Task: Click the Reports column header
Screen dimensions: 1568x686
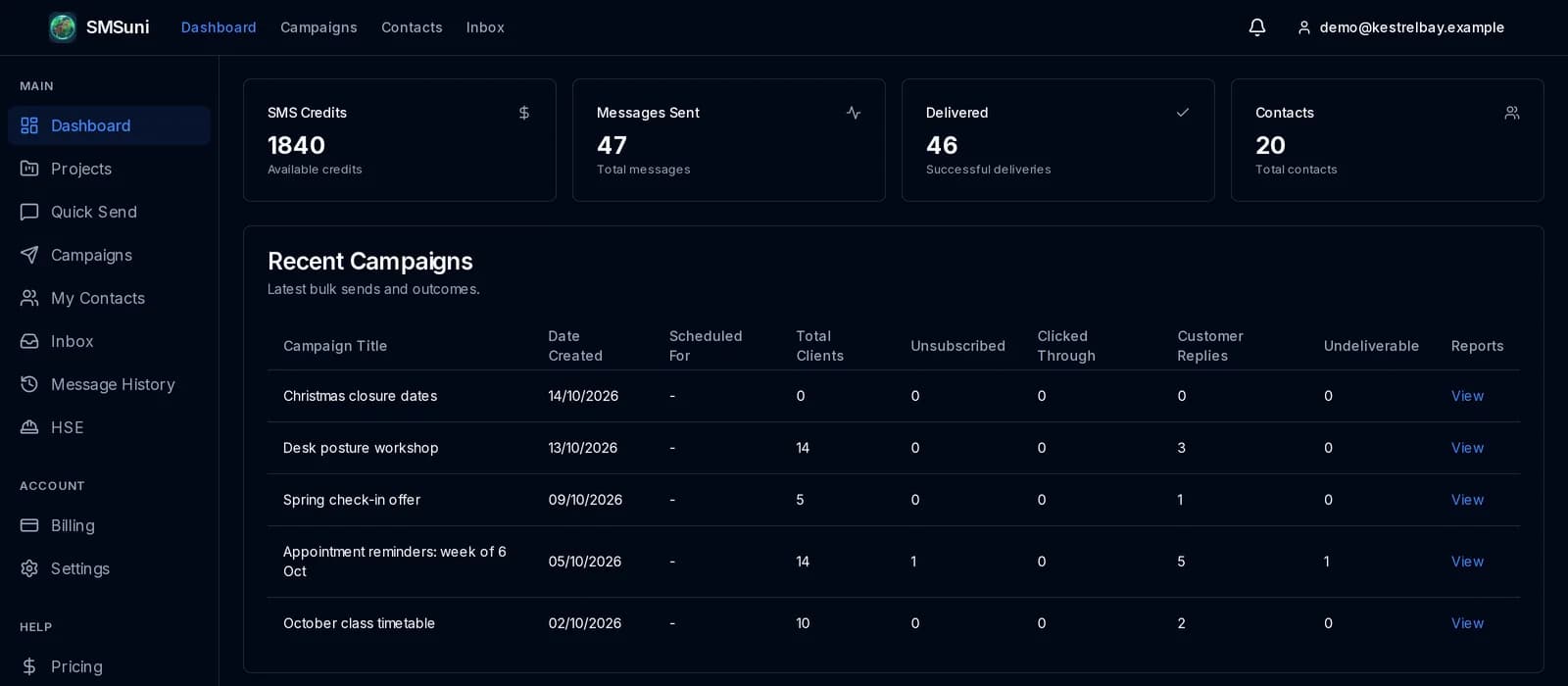Action: point(1477,346)
